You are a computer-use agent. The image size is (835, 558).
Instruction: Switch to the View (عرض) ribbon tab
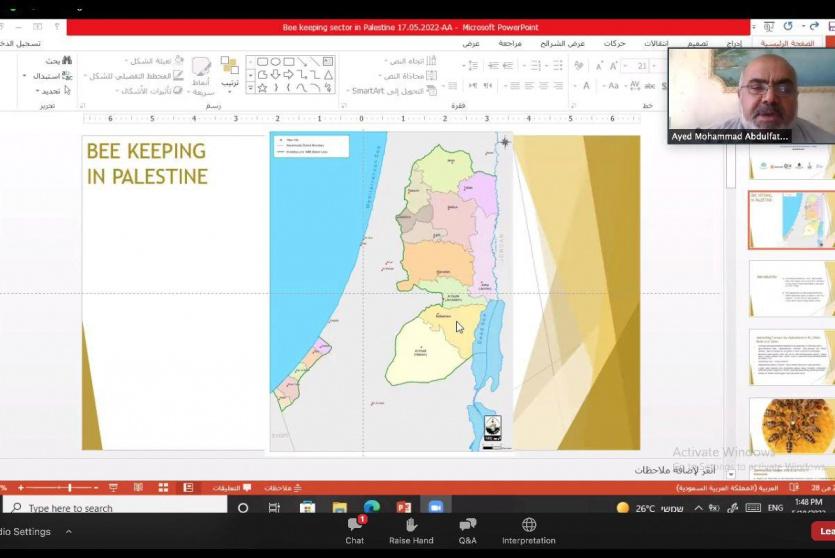pos(471,44)
